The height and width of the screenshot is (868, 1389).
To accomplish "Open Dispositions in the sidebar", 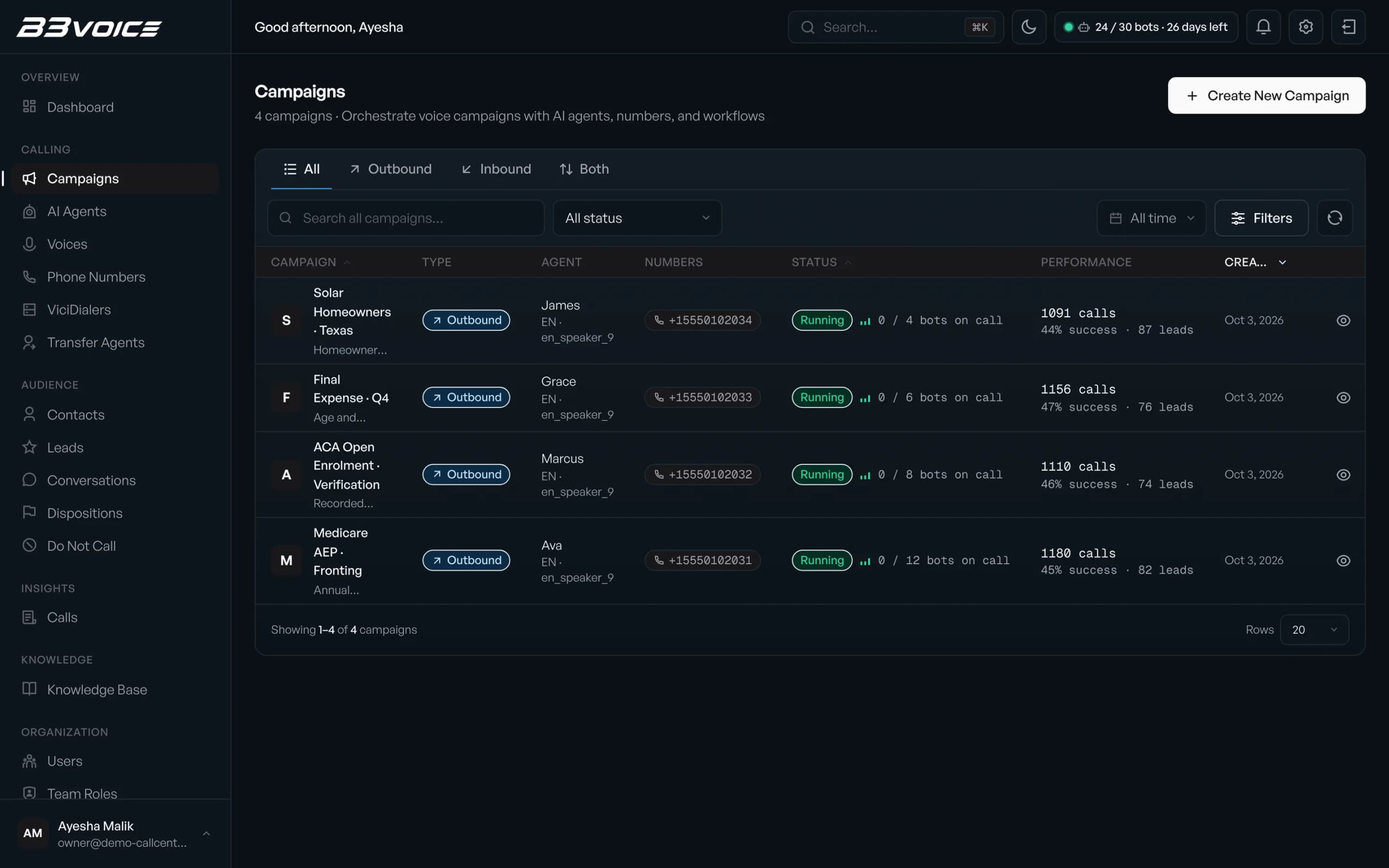I will (x=115, y=513).
